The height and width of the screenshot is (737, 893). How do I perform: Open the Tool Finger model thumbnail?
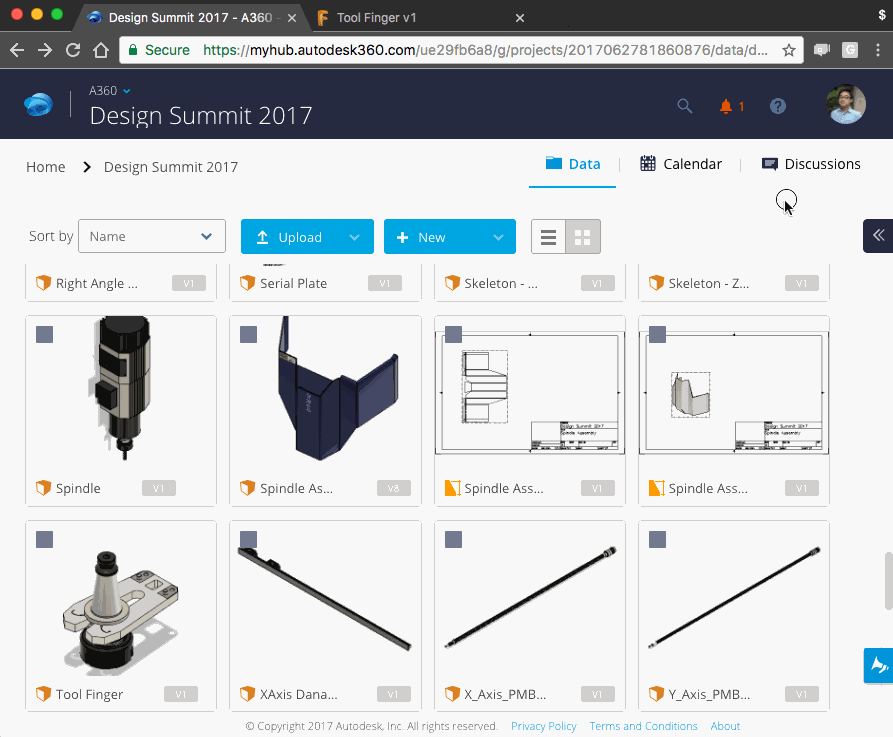coord(121,612)
